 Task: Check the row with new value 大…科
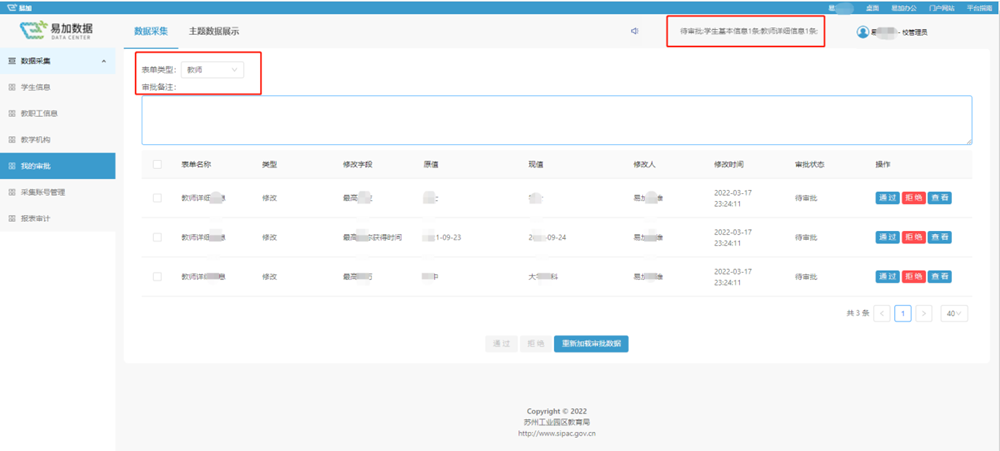click(158, 277)
